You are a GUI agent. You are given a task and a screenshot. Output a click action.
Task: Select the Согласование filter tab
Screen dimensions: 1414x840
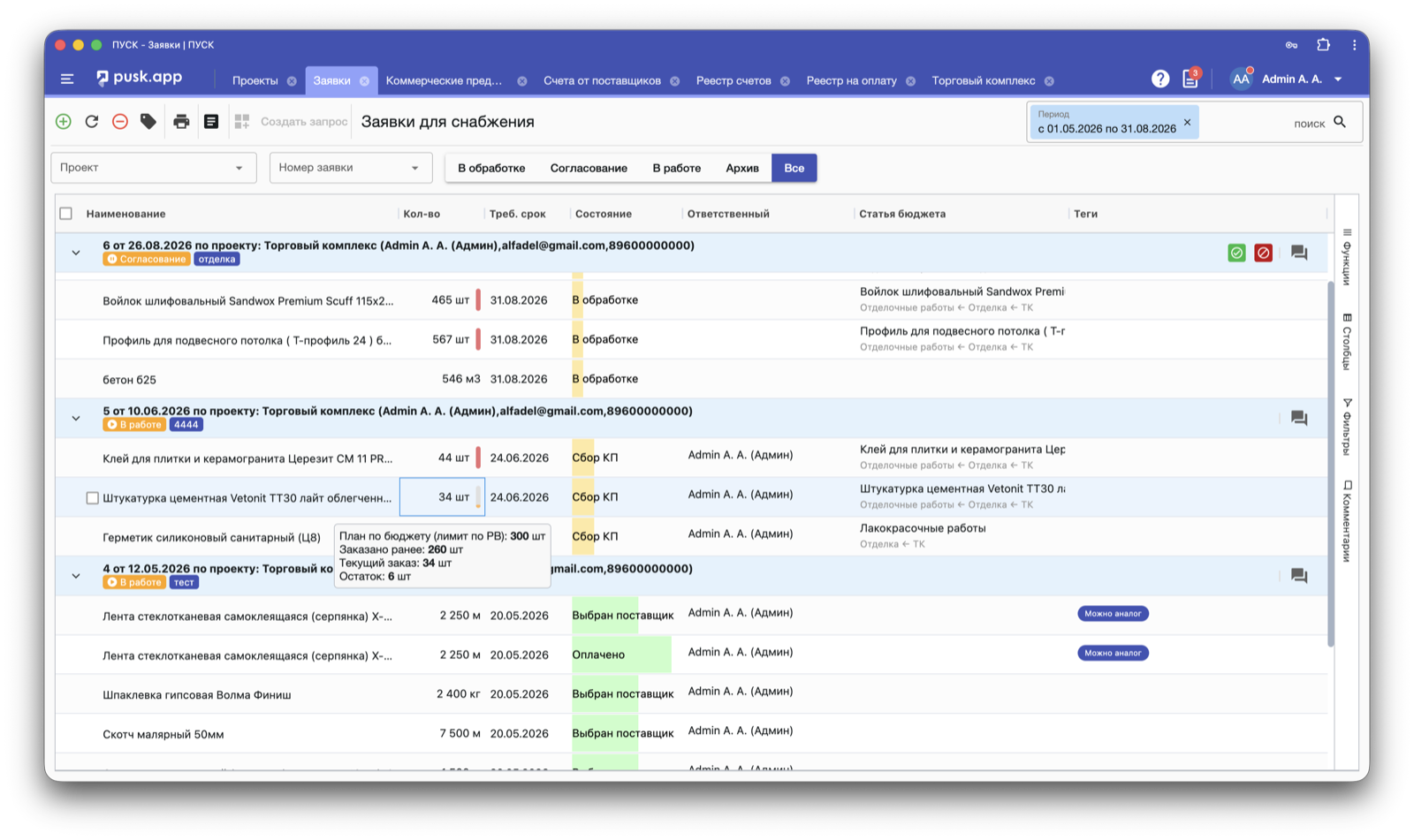tap(589, 168)
